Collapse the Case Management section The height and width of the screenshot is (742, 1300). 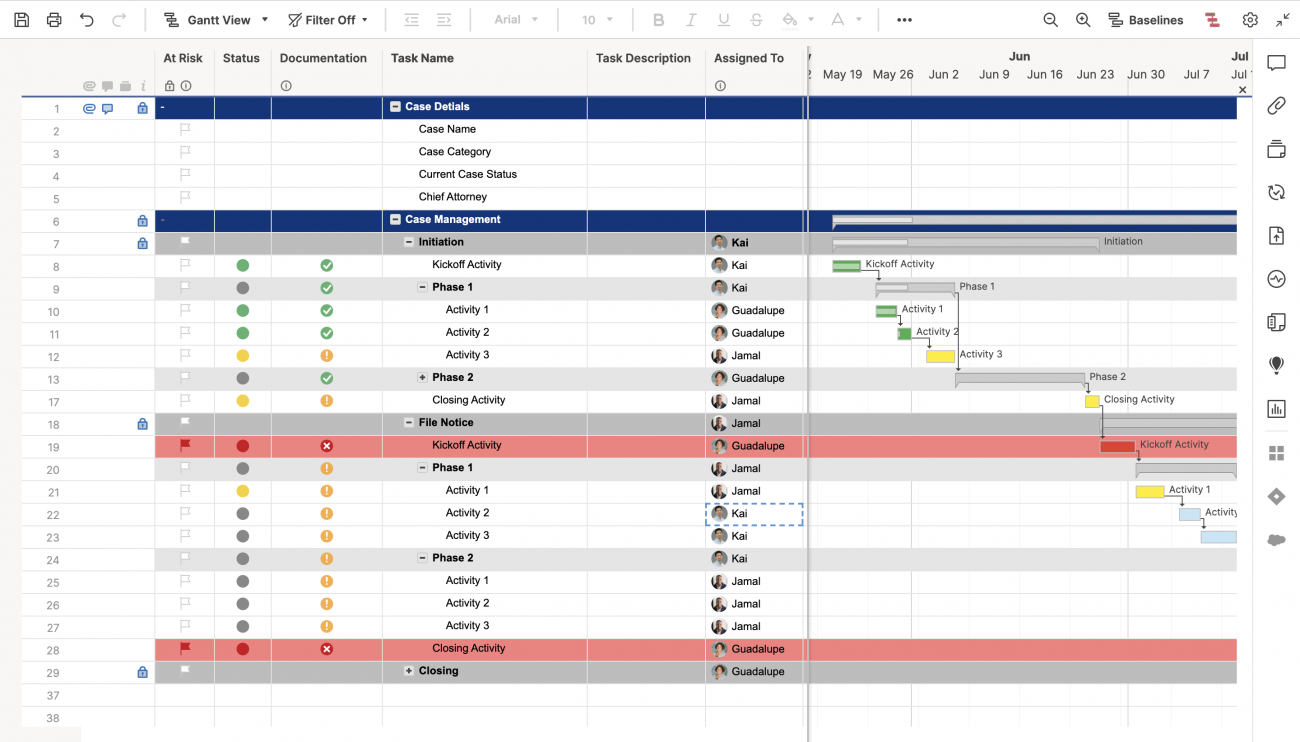tap(396, 220)
